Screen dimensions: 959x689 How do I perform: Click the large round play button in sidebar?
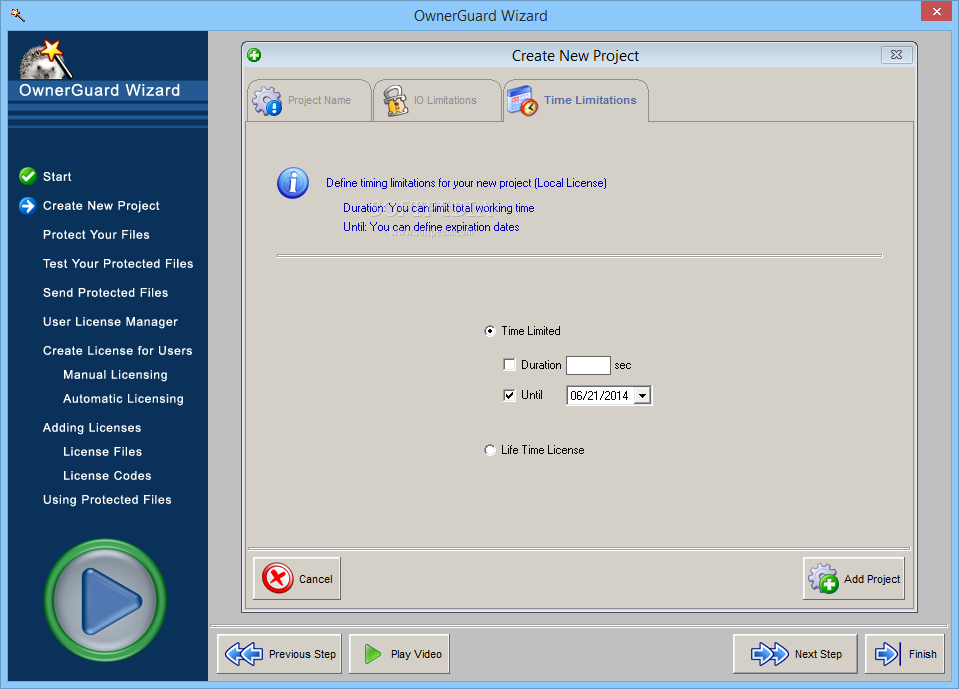(x=105, y=600)
